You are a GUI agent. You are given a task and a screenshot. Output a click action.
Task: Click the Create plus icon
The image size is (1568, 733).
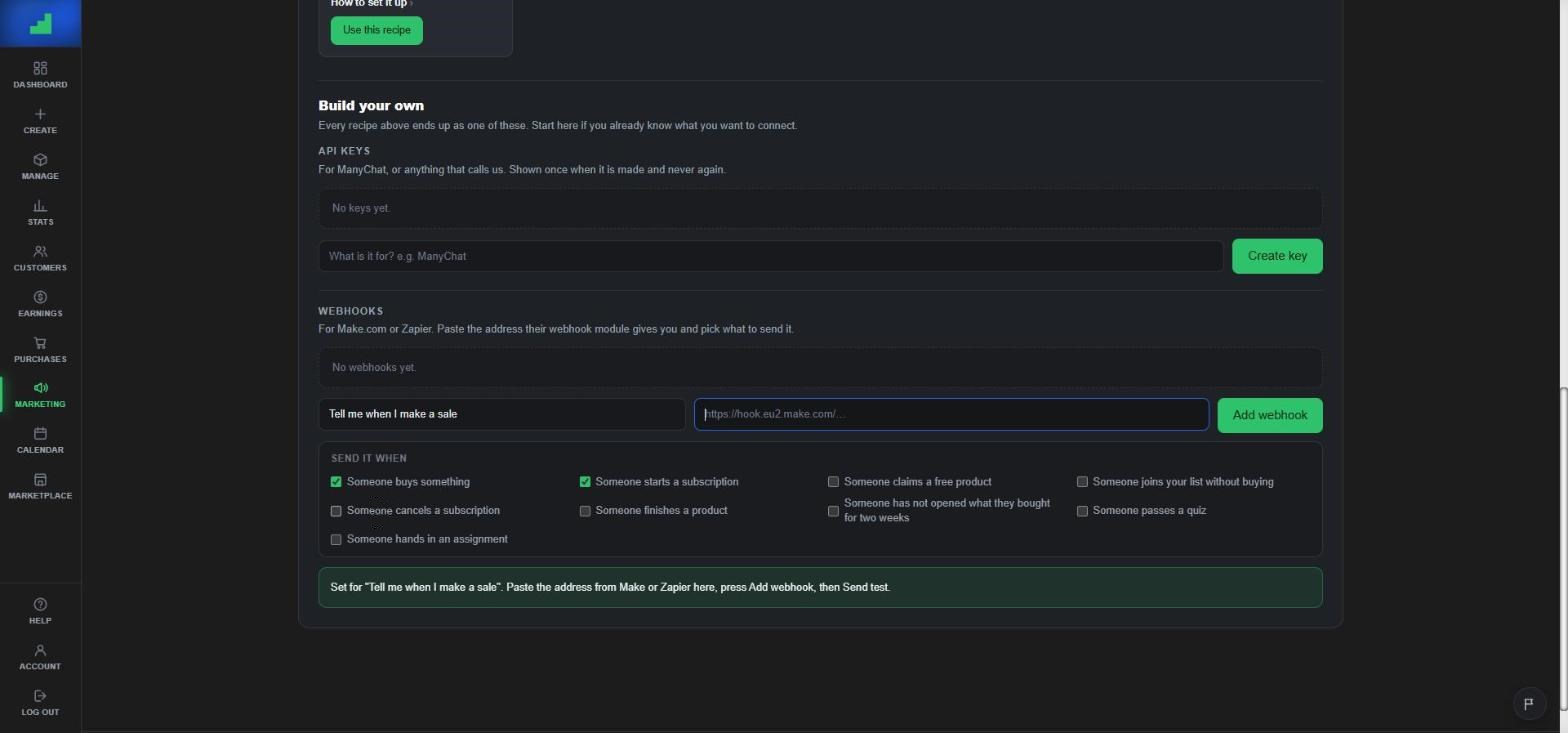click(40, 114)
